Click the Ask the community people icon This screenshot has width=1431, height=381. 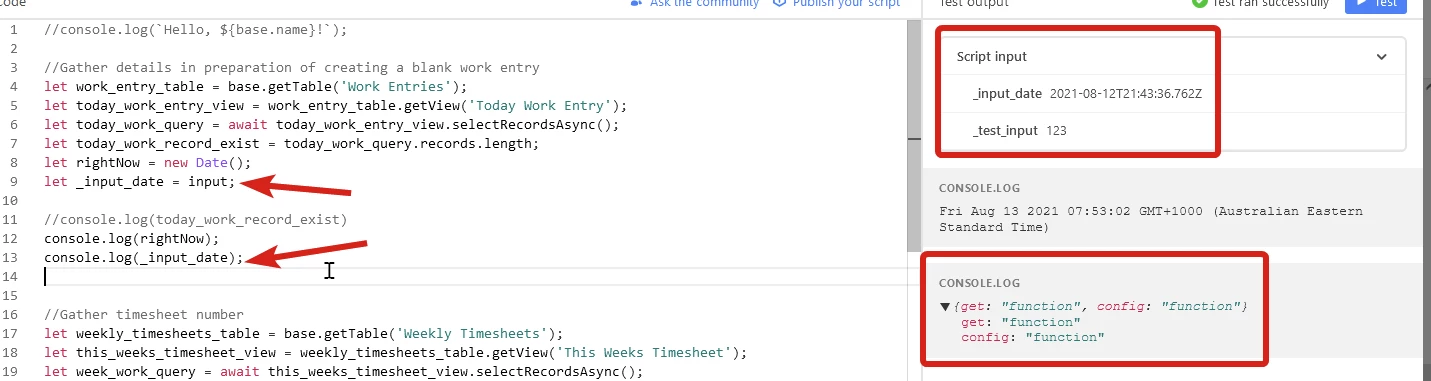click(x=637, y=3)
